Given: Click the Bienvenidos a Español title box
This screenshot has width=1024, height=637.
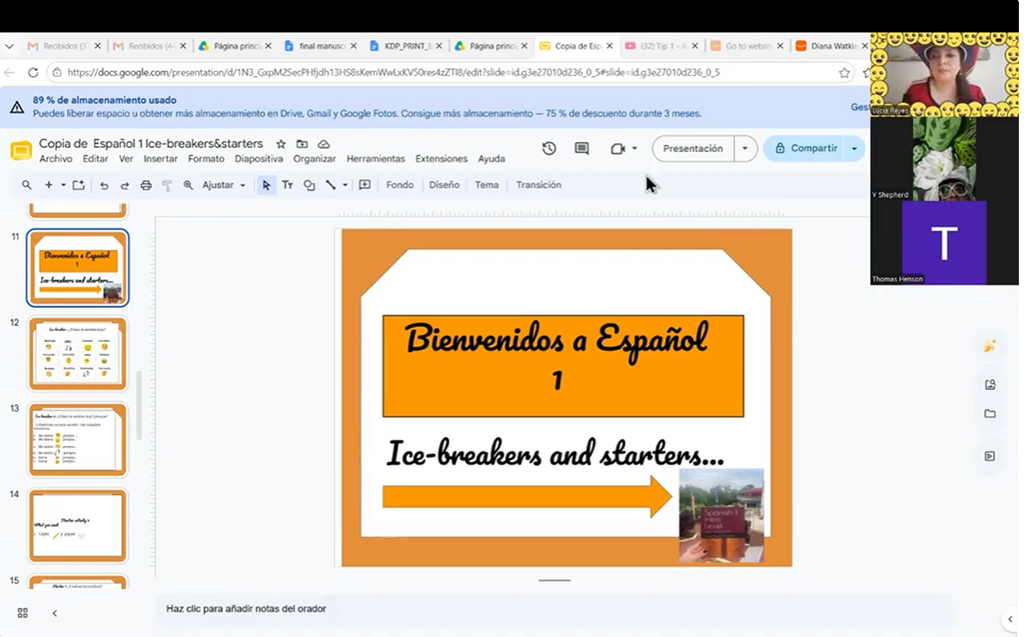Looking at the screenshot, I should [x=563, y=366].
